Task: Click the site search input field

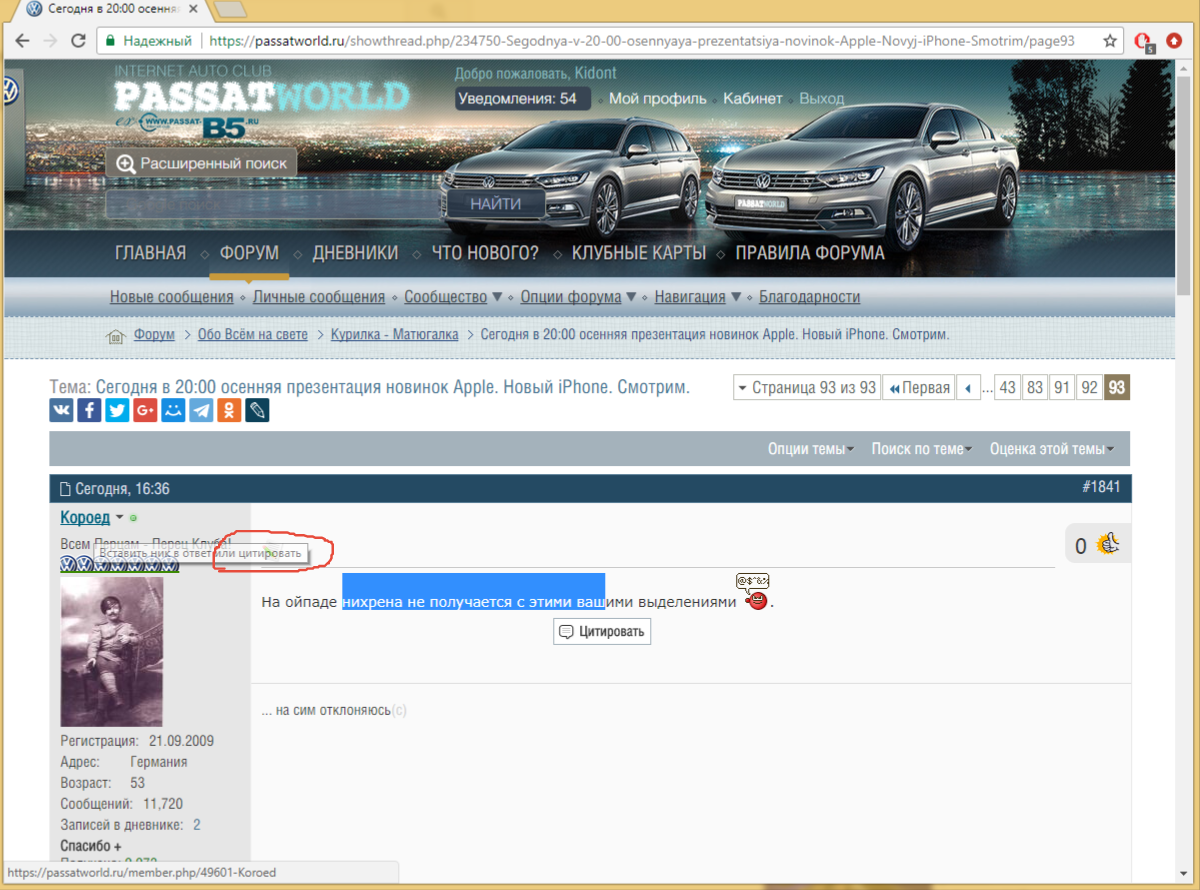Action: [x=273, y=204]
